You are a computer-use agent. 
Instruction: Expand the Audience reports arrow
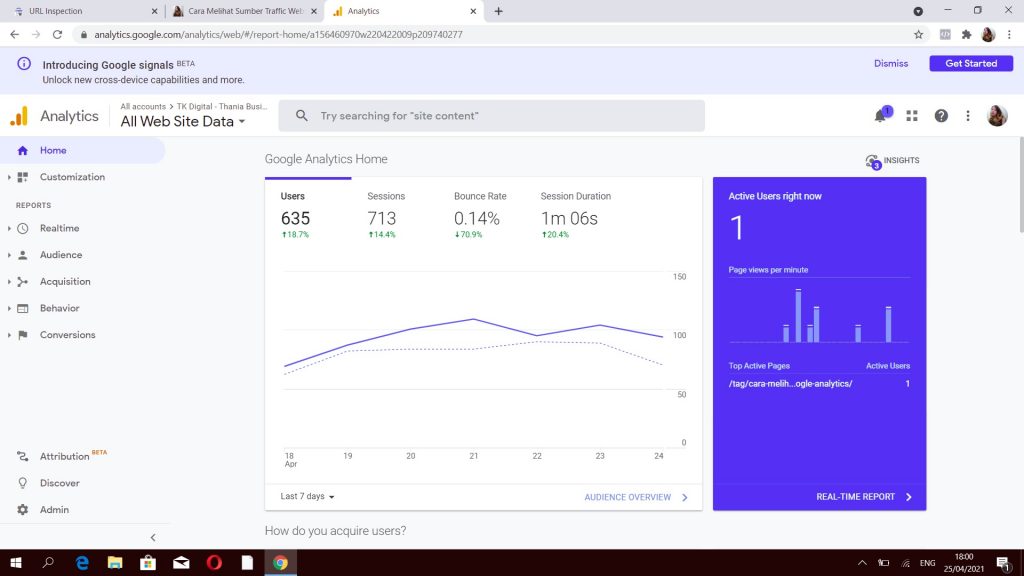coord(9,255)
